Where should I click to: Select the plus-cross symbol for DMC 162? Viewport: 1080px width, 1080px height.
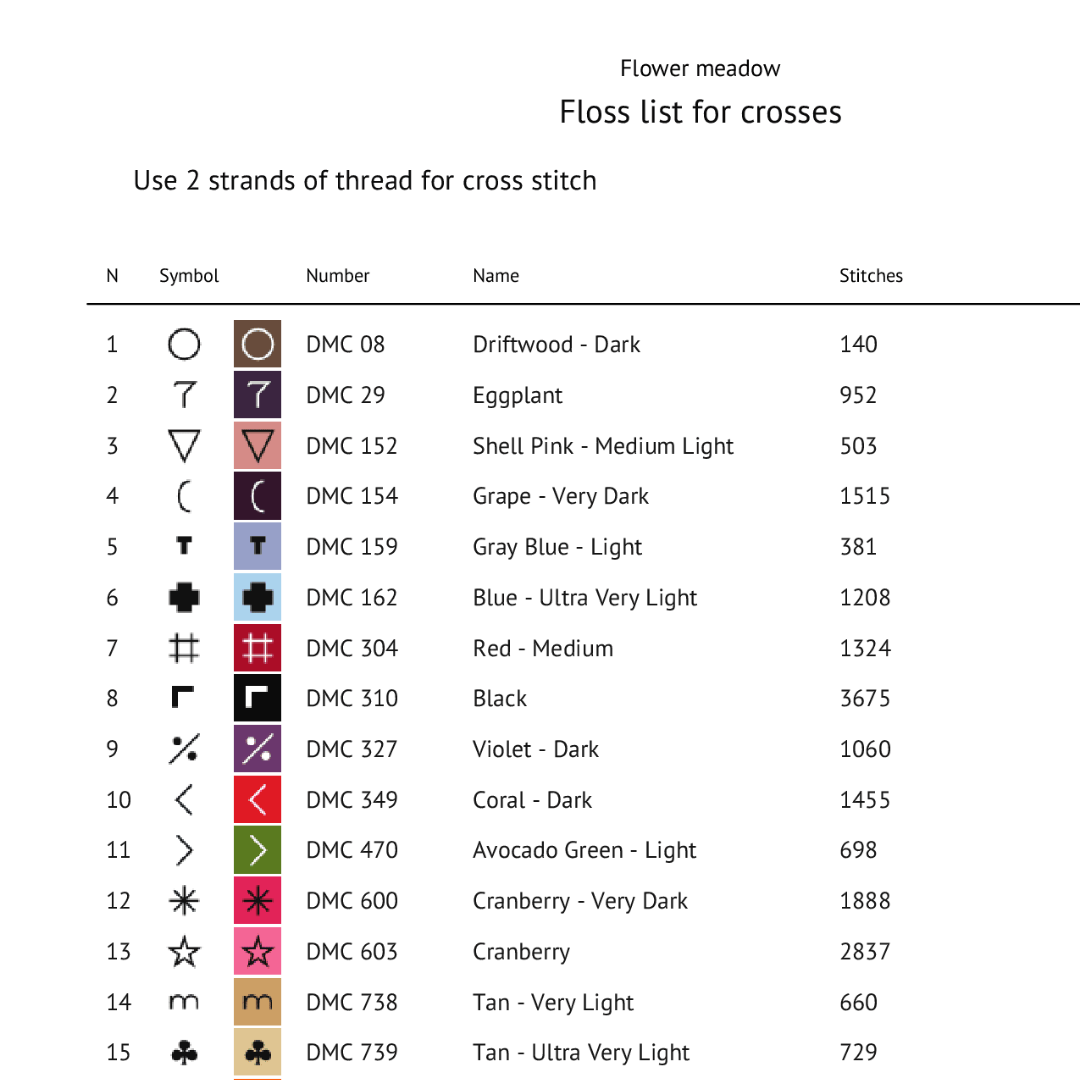184,598
